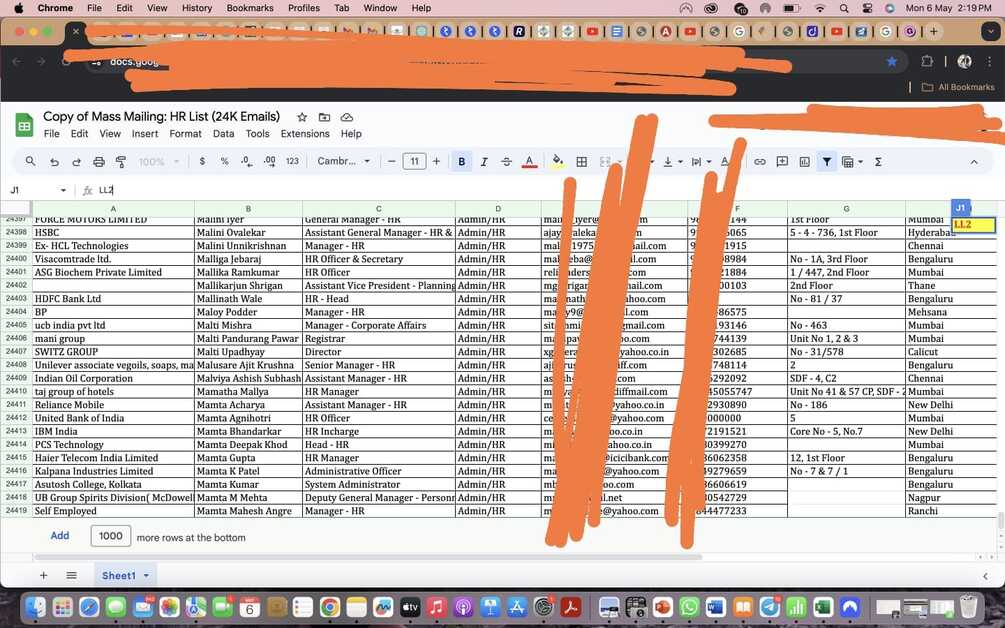Expand the Name box dropdown arrow
The height and width of the screenshot is (628, 1005).
63,190
